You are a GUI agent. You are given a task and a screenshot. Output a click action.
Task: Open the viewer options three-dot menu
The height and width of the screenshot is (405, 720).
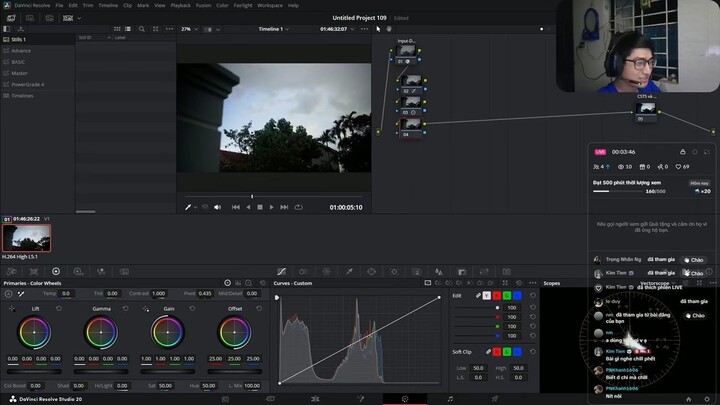click(x=364, y=29)
